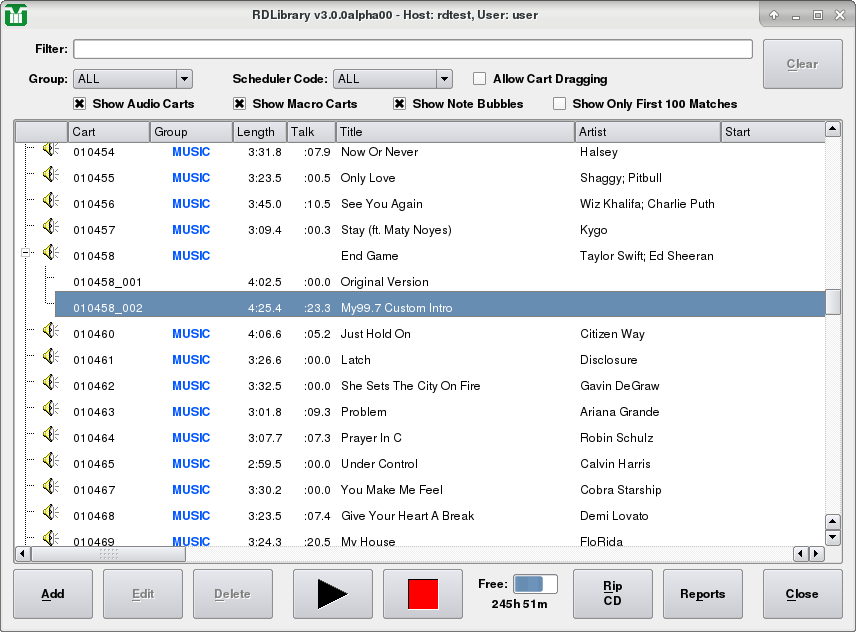Click the audio icon next to cart 010463
This screenshot has width=856, height=632.
(x=50, y=410)
